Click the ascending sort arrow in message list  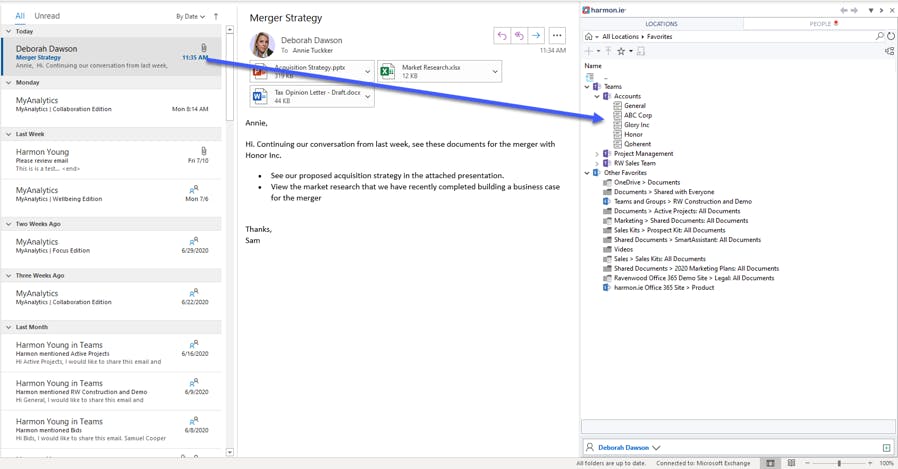coord(216,17)
